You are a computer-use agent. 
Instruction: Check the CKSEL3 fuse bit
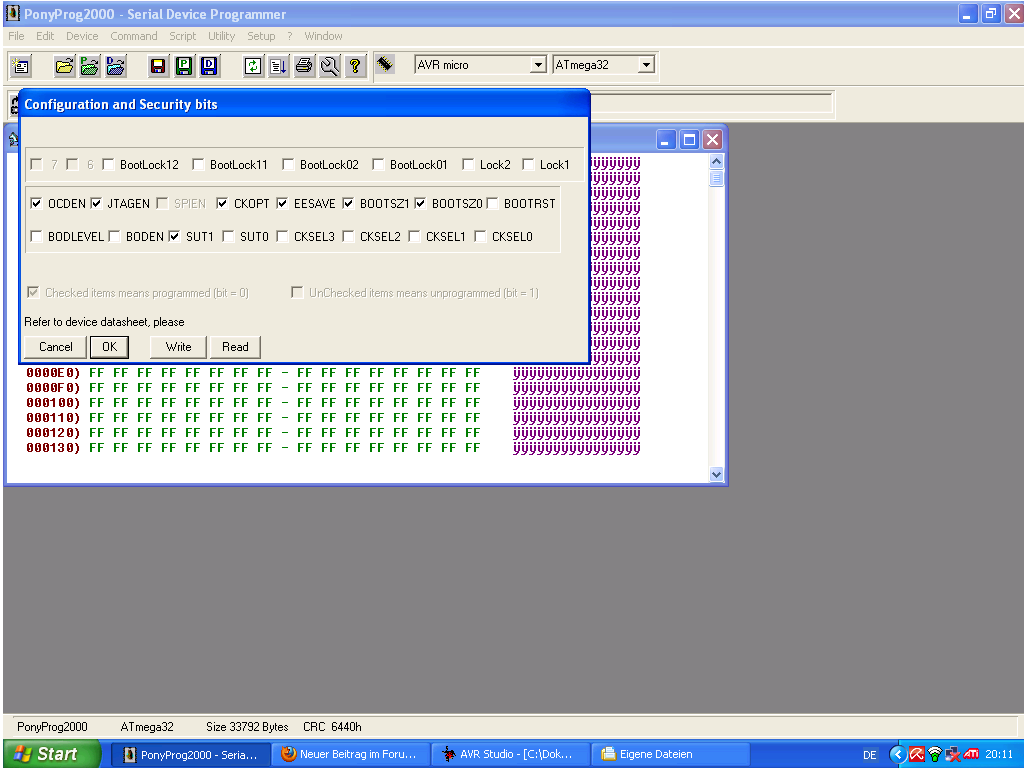point(283,236)
